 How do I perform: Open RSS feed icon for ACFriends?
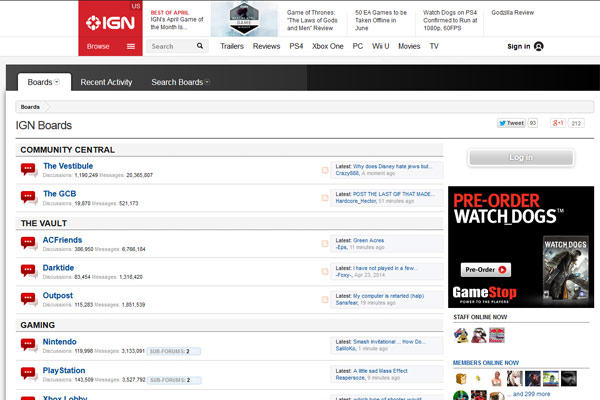(x=325, y=244)
